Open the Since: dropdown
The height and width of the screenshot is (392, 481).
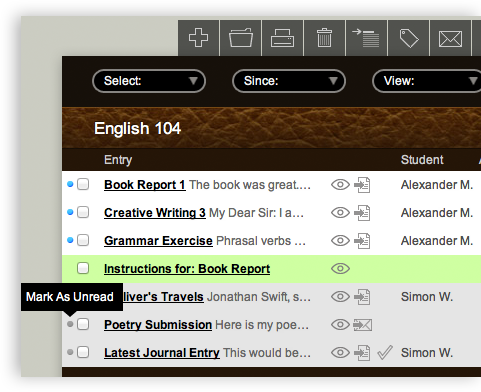[289, 81]
